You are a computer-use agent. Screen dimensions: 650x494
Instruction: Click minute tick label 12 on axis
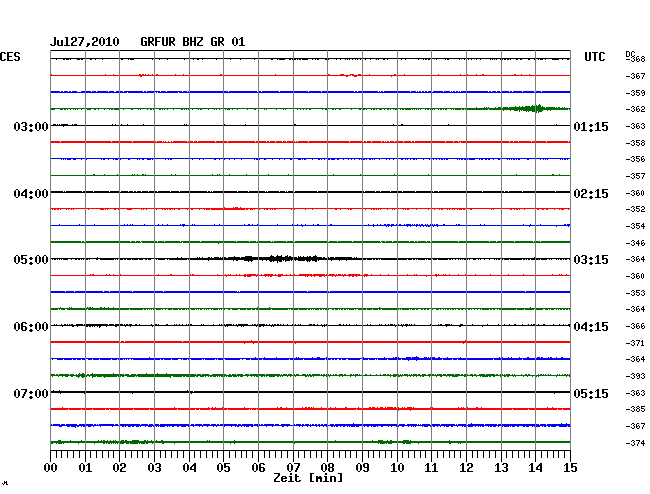tap(466, 468)
